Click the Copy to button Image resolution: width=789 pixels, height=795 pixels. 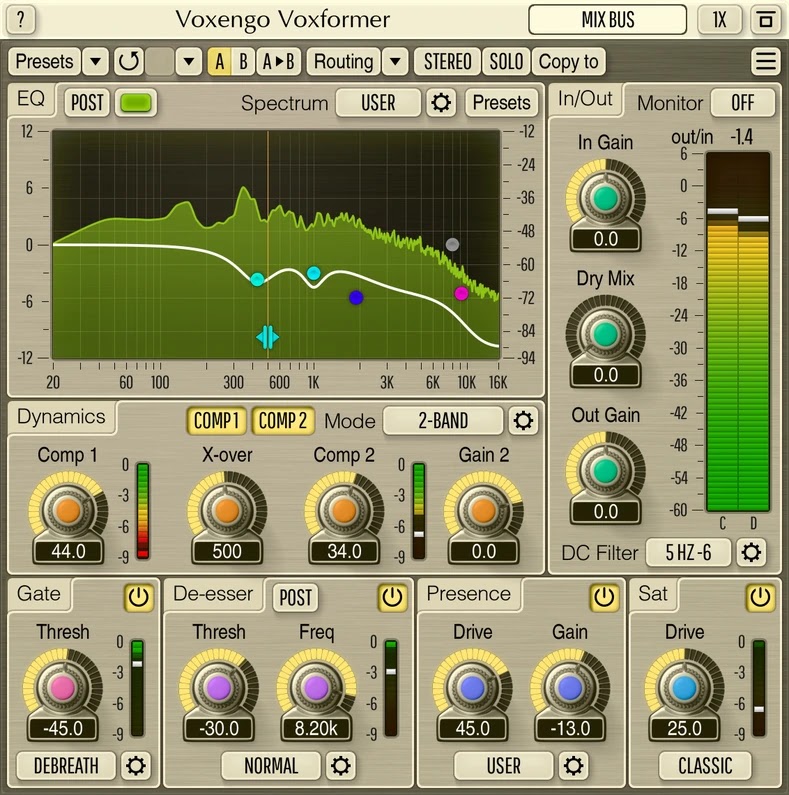pos(568,61)
